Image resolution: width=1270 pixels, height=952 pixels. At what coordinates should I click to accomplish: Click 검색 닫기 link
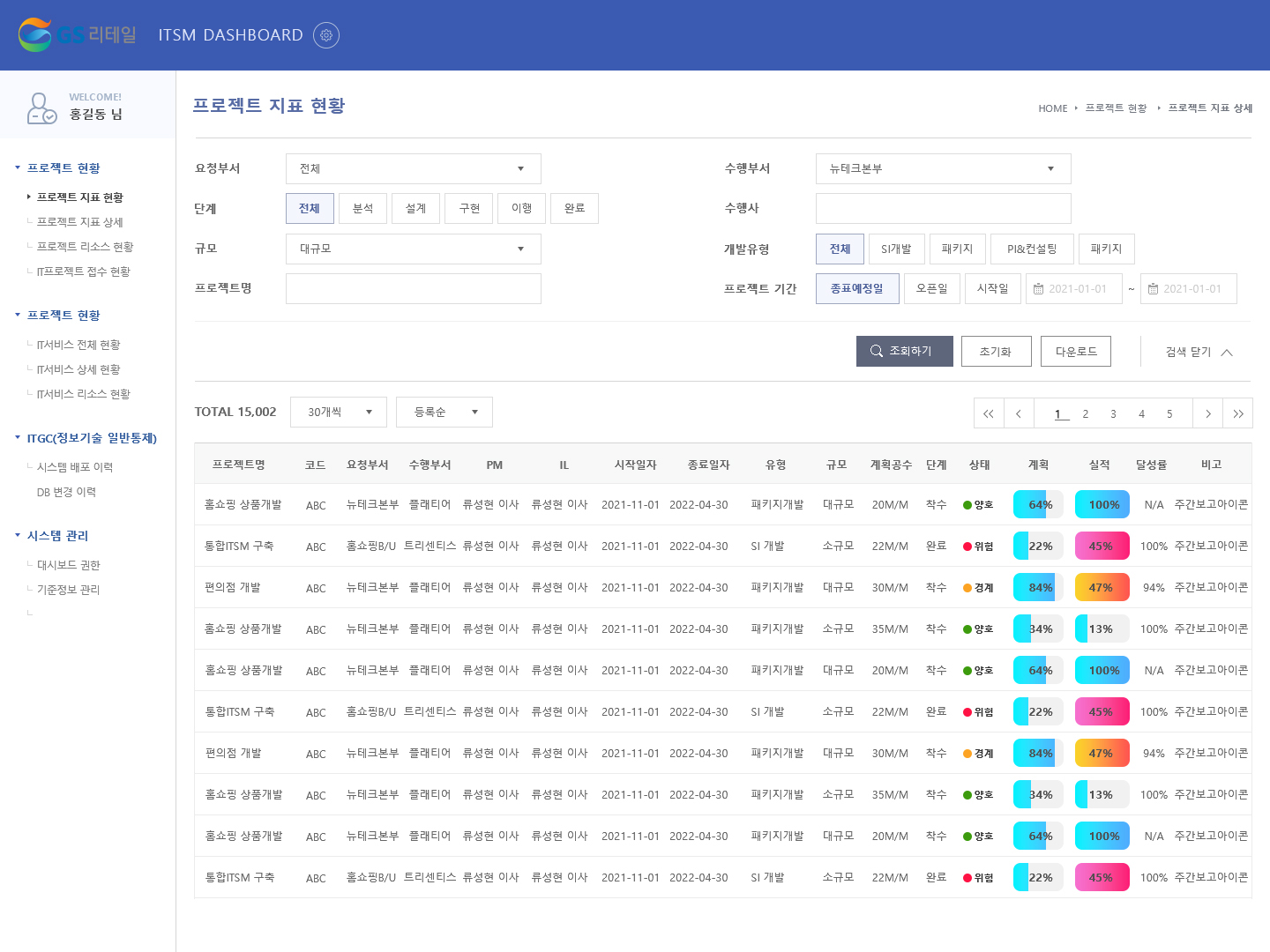click(x=1188, y=352)
